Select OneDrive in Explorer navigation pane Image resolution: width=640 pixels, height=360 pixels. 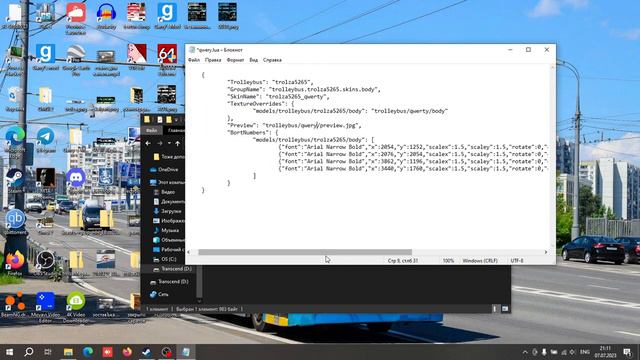164,169
